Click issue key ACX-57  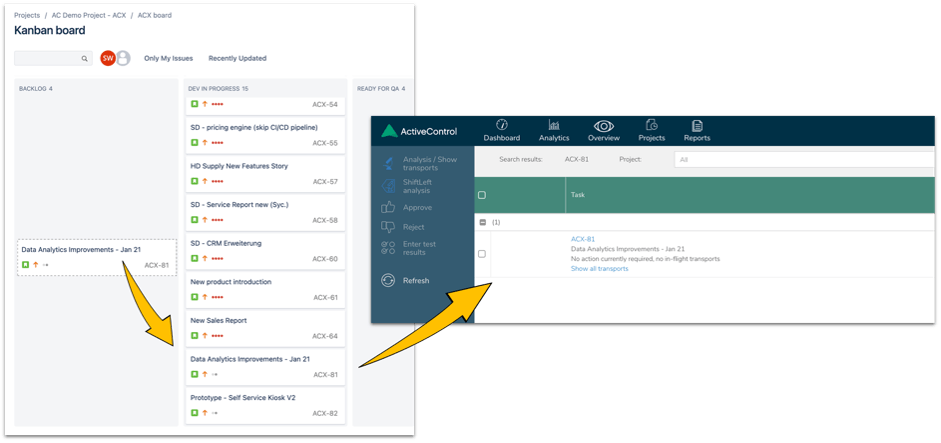pos(325,182)
